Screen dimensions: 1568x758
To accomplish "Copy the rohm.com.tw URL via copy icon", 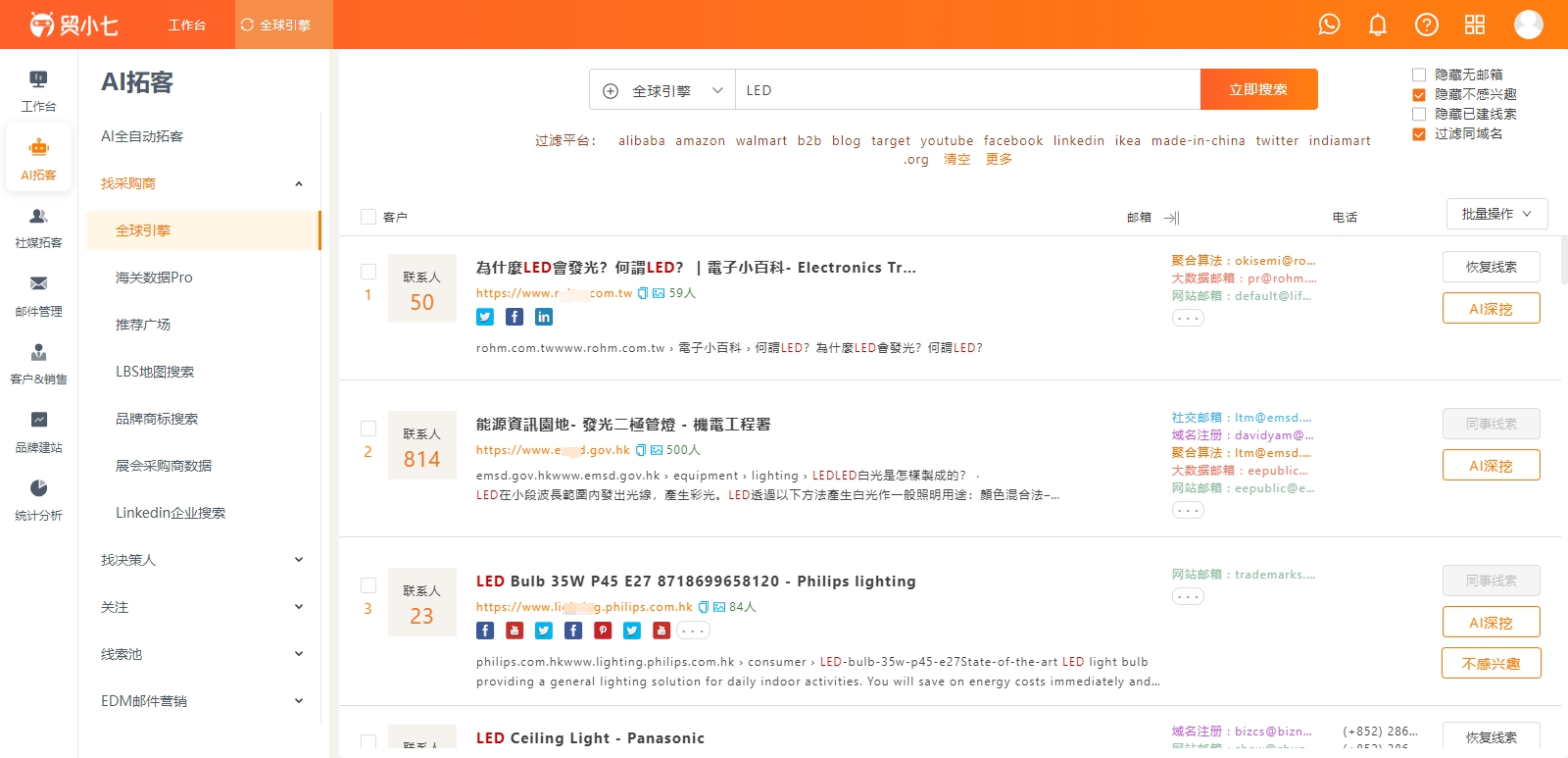I will coord(643,293).
